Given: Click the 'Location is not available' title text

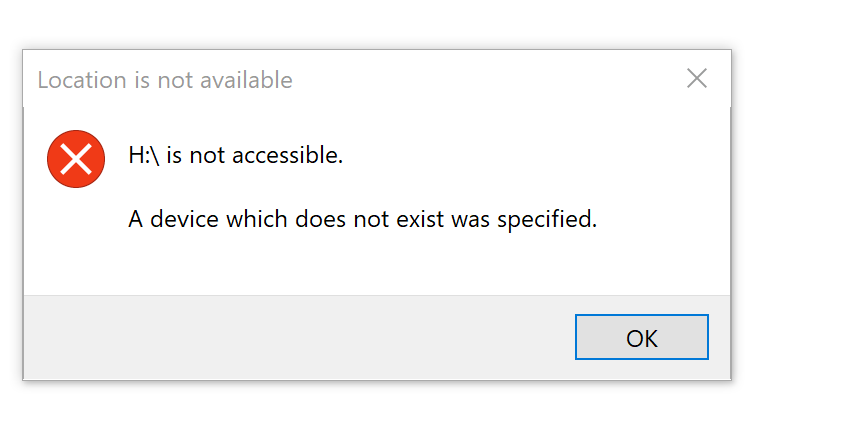Looking at the screenshot, I should coord(165,80).
